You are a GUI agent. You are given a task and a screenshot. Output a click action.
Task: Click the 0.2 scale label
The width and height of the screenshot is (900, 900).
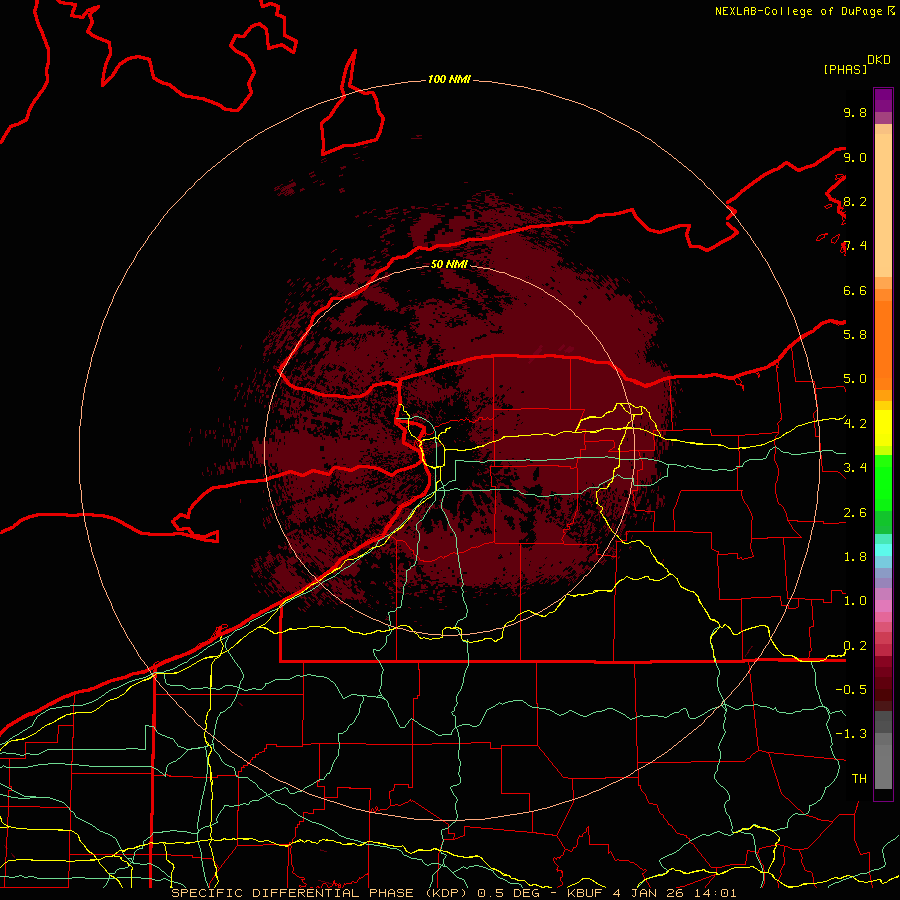(855, 646)
